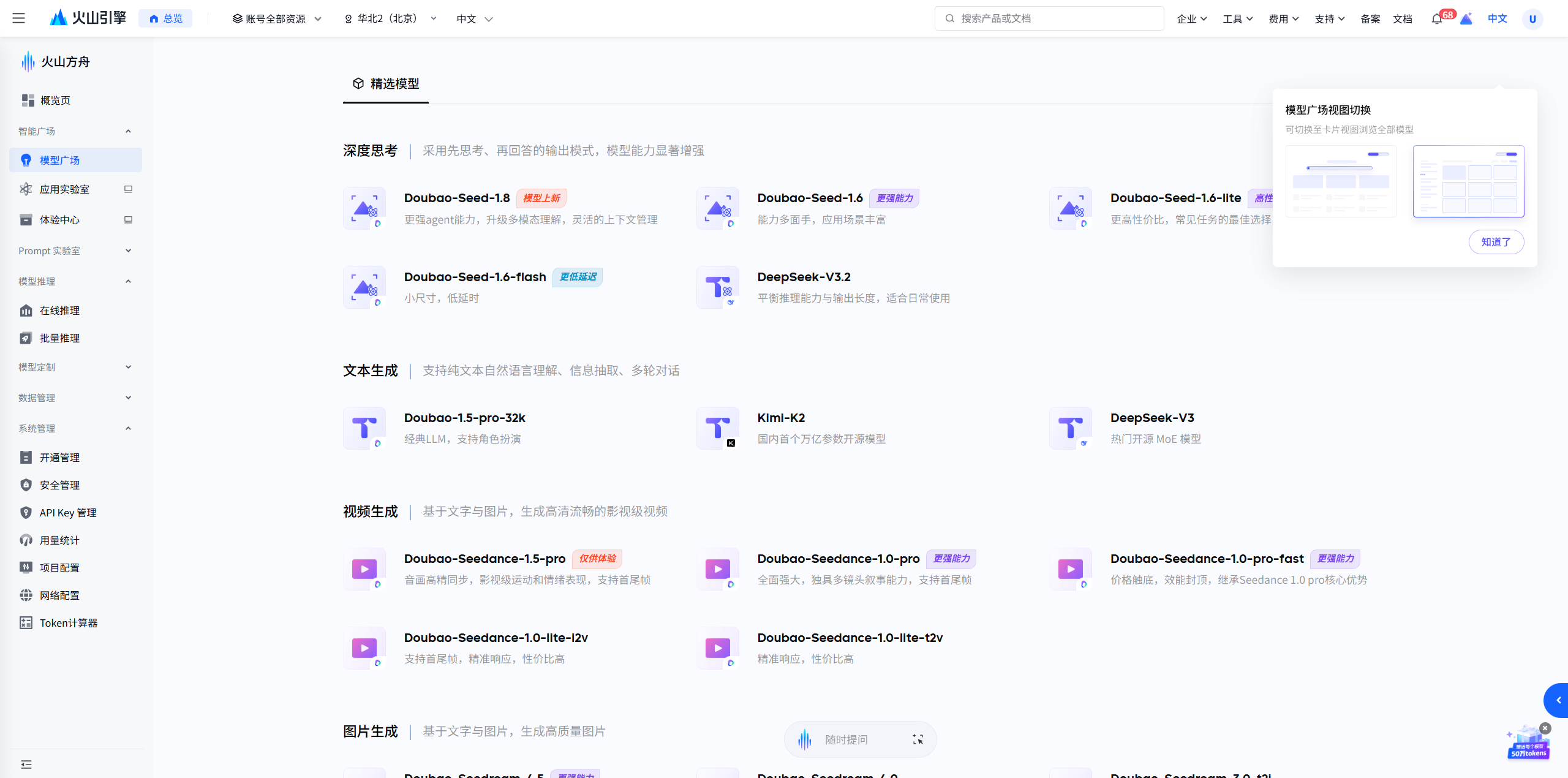Click the 用量统计 sidebar item

[x=59, y=540]
